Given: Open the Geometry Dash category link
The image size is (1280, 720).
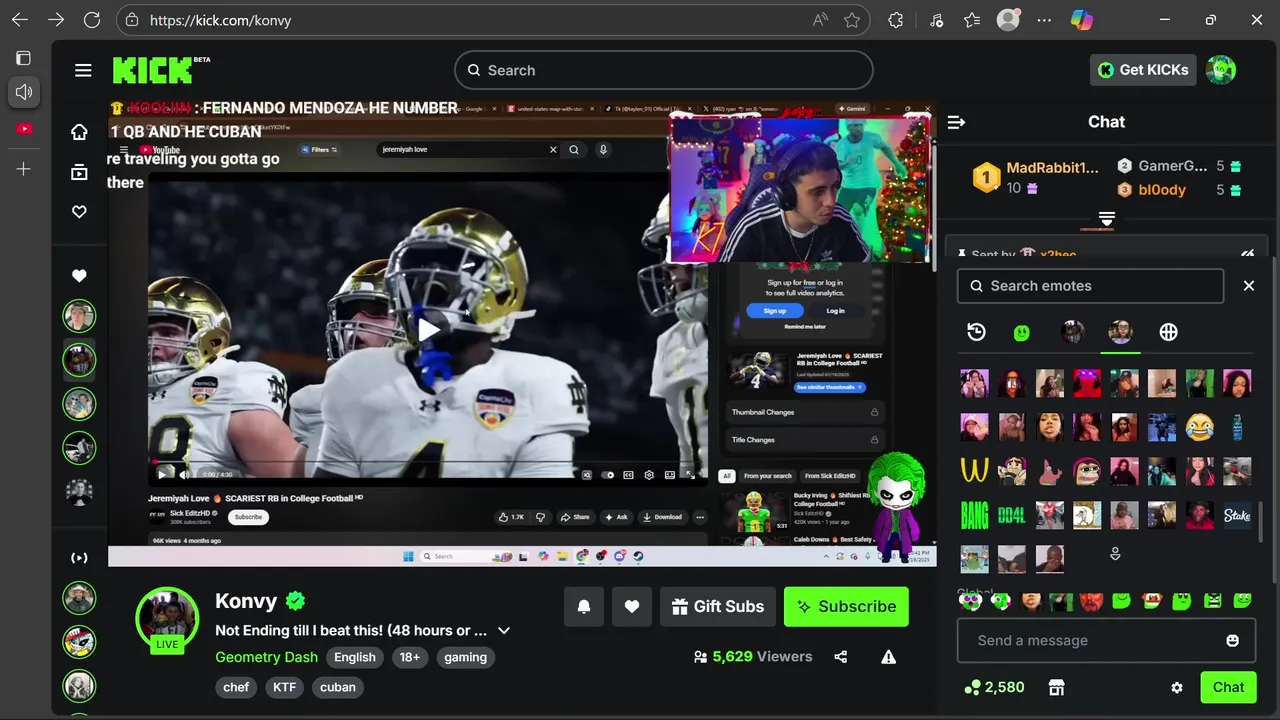Looking at the screenshot, I should (x=266, y=657).
